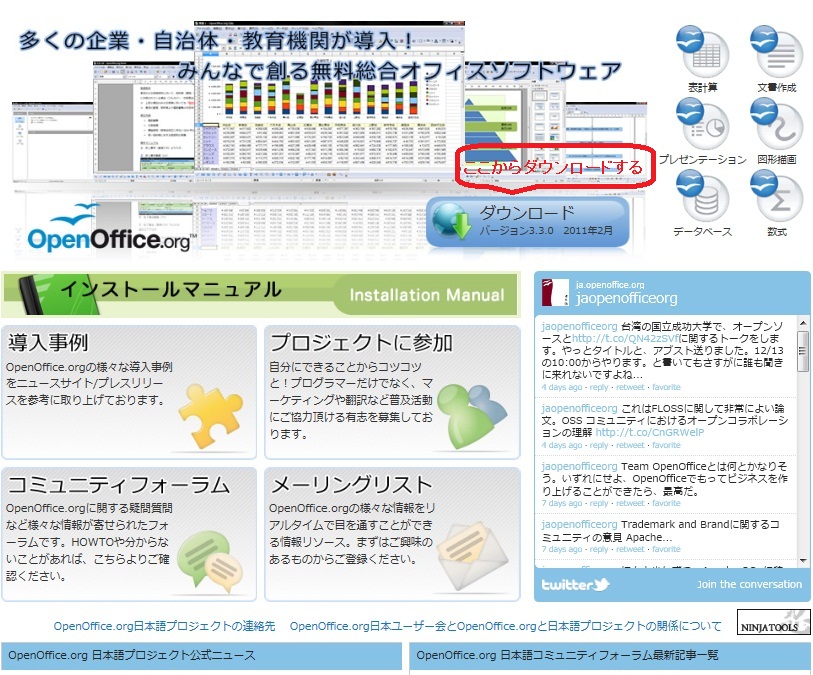813x675 pixels.
Task: Favorite the 台湾の国立成功大学 tweet
Action: (x=666, y=387)
